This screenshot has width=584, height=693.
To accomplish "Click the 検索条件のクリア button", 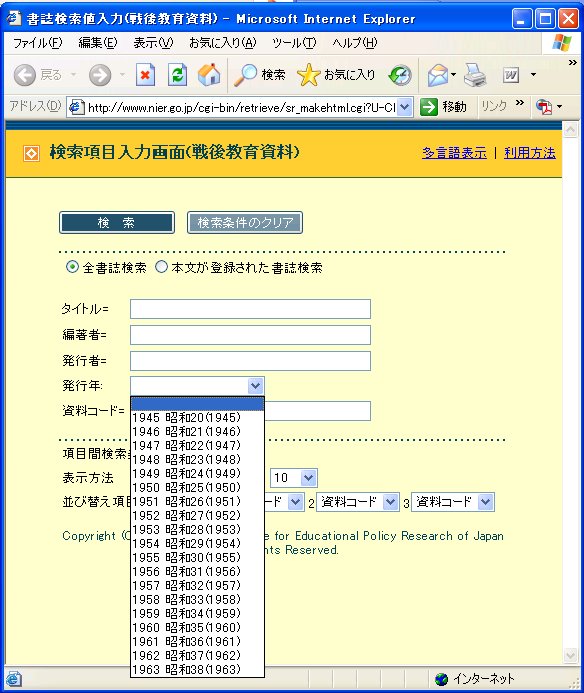I will [x=245, y=222].
